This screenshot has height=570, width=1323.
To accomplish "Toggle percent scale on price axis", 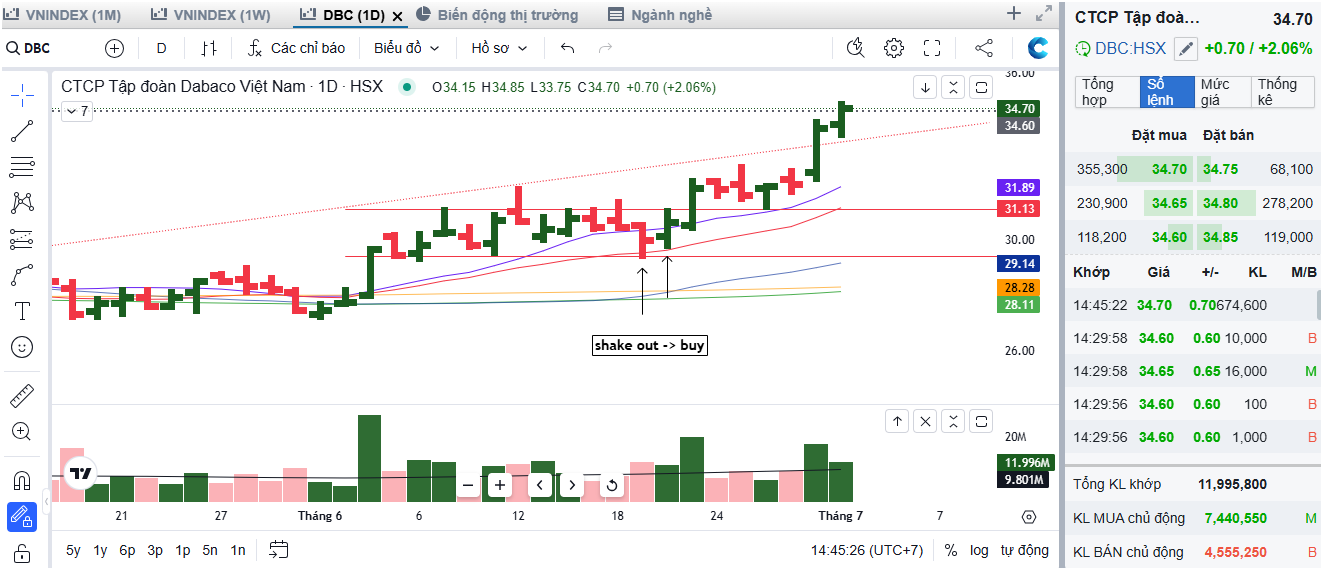I will pos(950,550).
